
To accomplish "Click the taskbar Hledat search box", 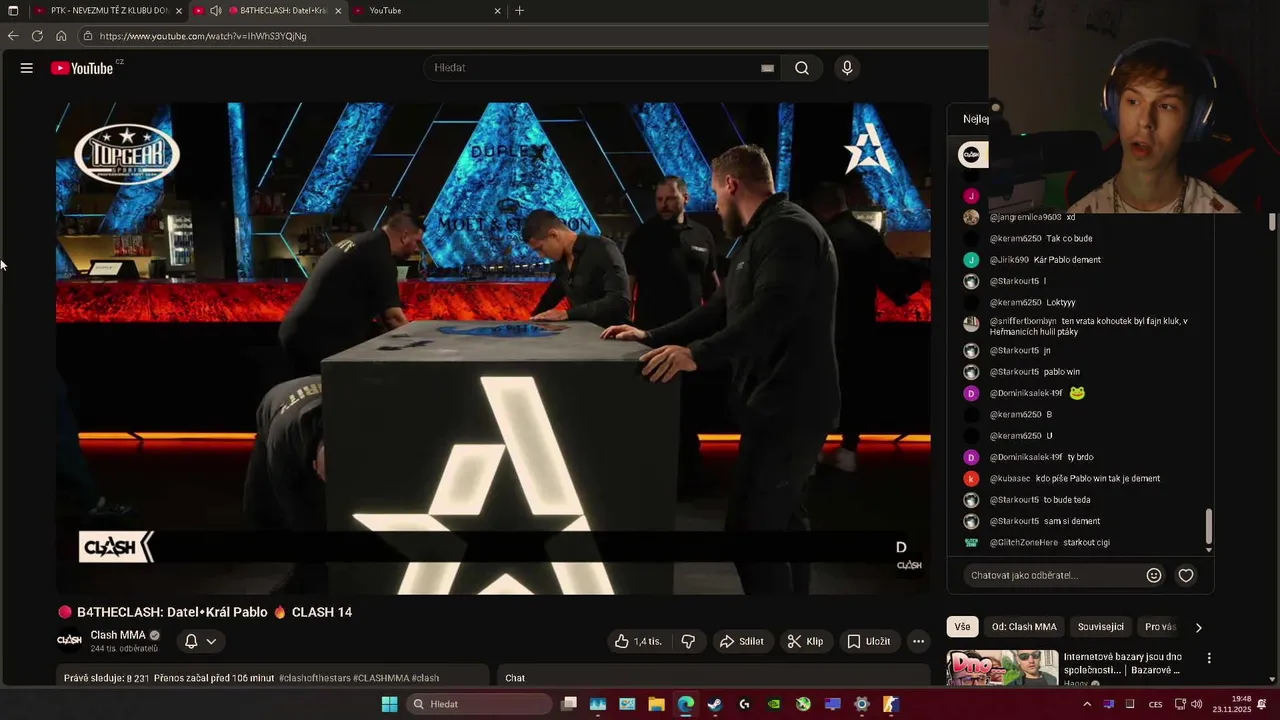I will pos(480,704).
